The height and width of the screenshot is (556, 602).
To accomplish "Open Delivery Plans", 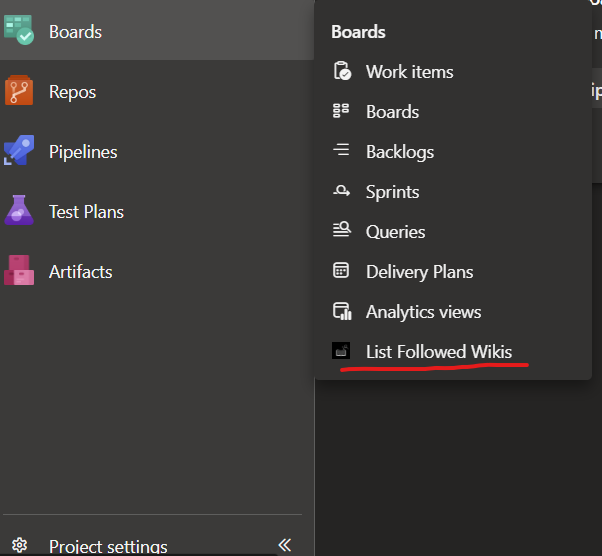I will pyautogui.click(x=420, y=272).
